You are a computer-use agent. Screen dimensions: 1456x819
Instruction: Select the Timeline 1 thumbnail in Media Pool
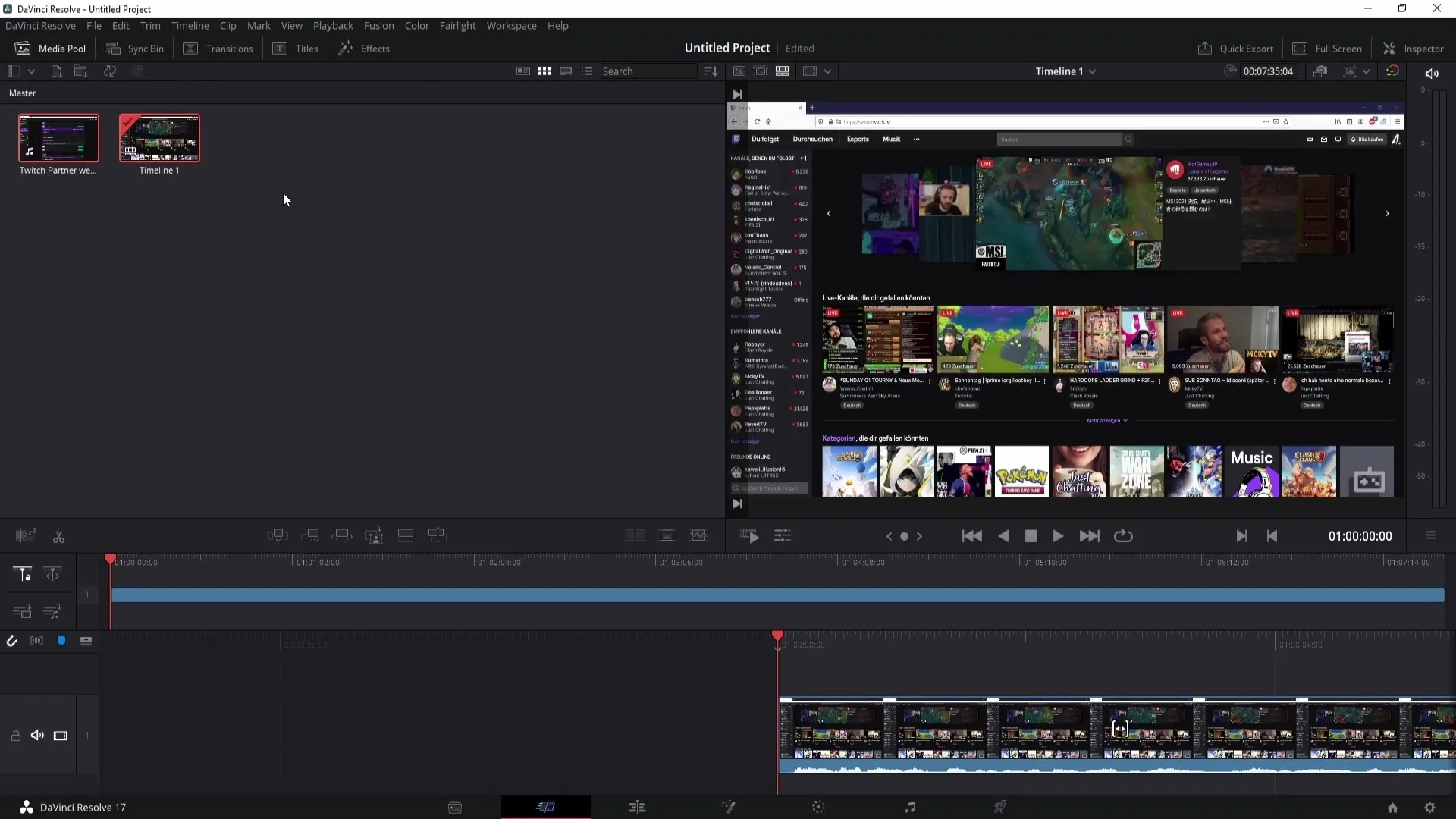click(x=159, y=137)
